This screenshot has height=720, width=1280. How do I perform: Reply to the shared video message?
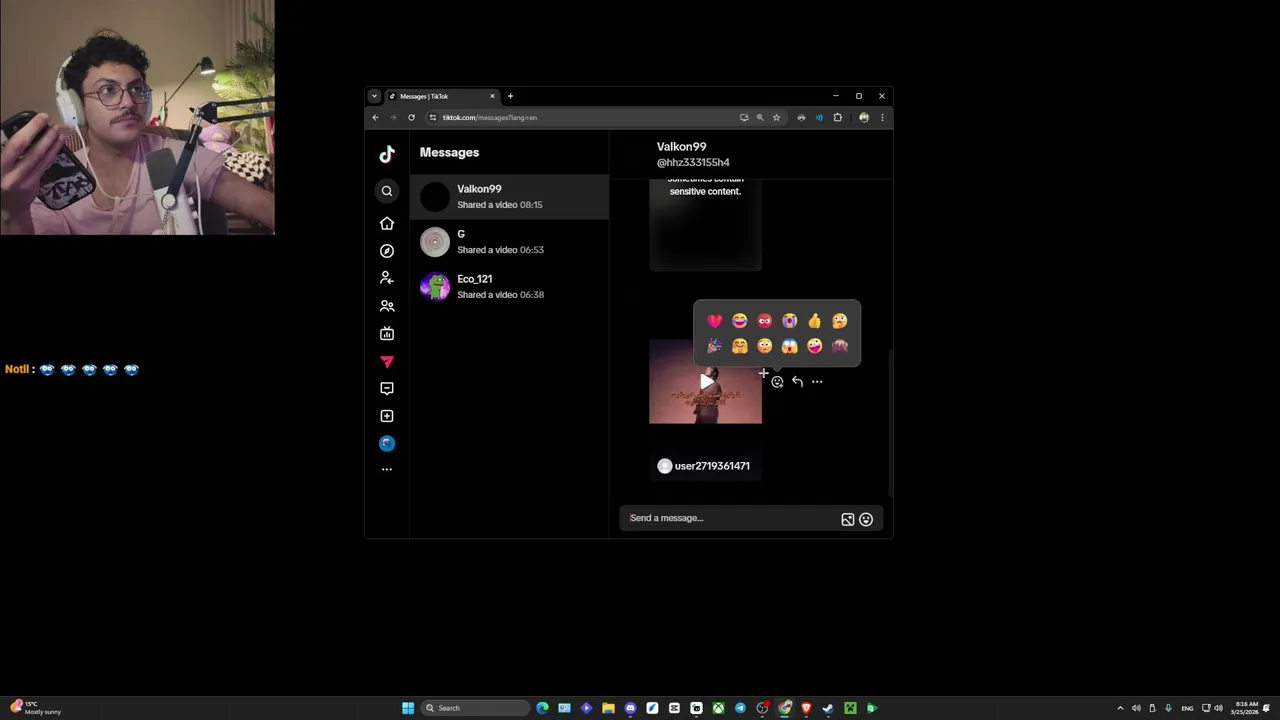coord(797,381)
